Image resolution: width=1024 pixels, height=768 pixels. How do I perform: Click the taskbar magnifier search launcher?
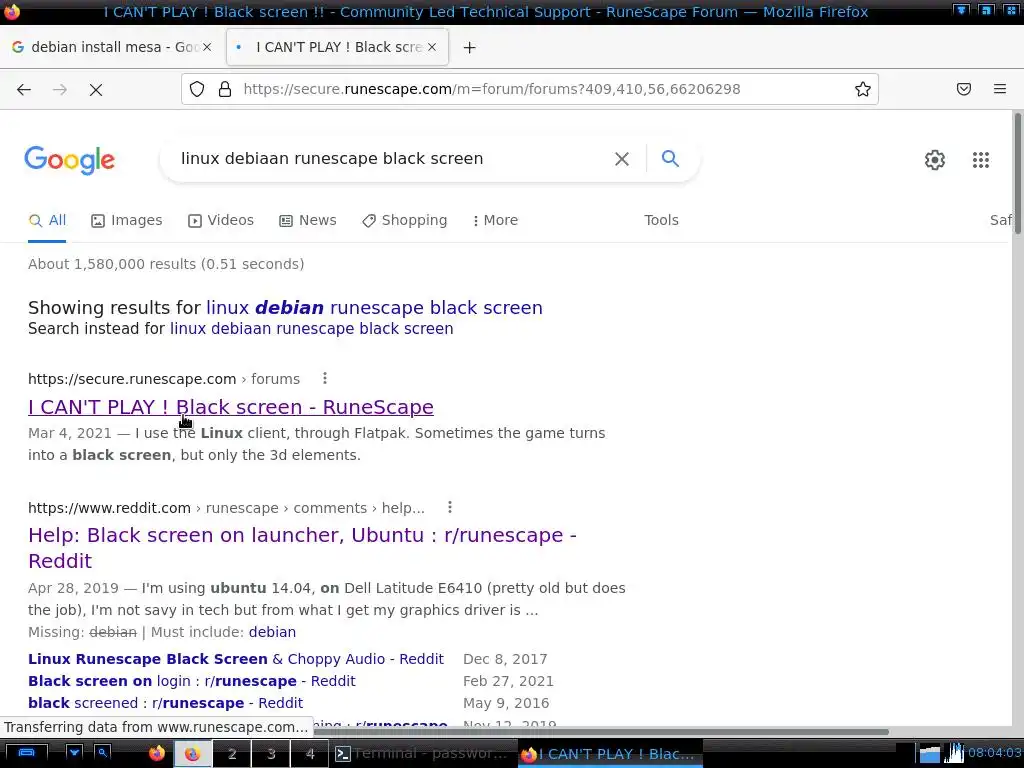pos(103,753)
